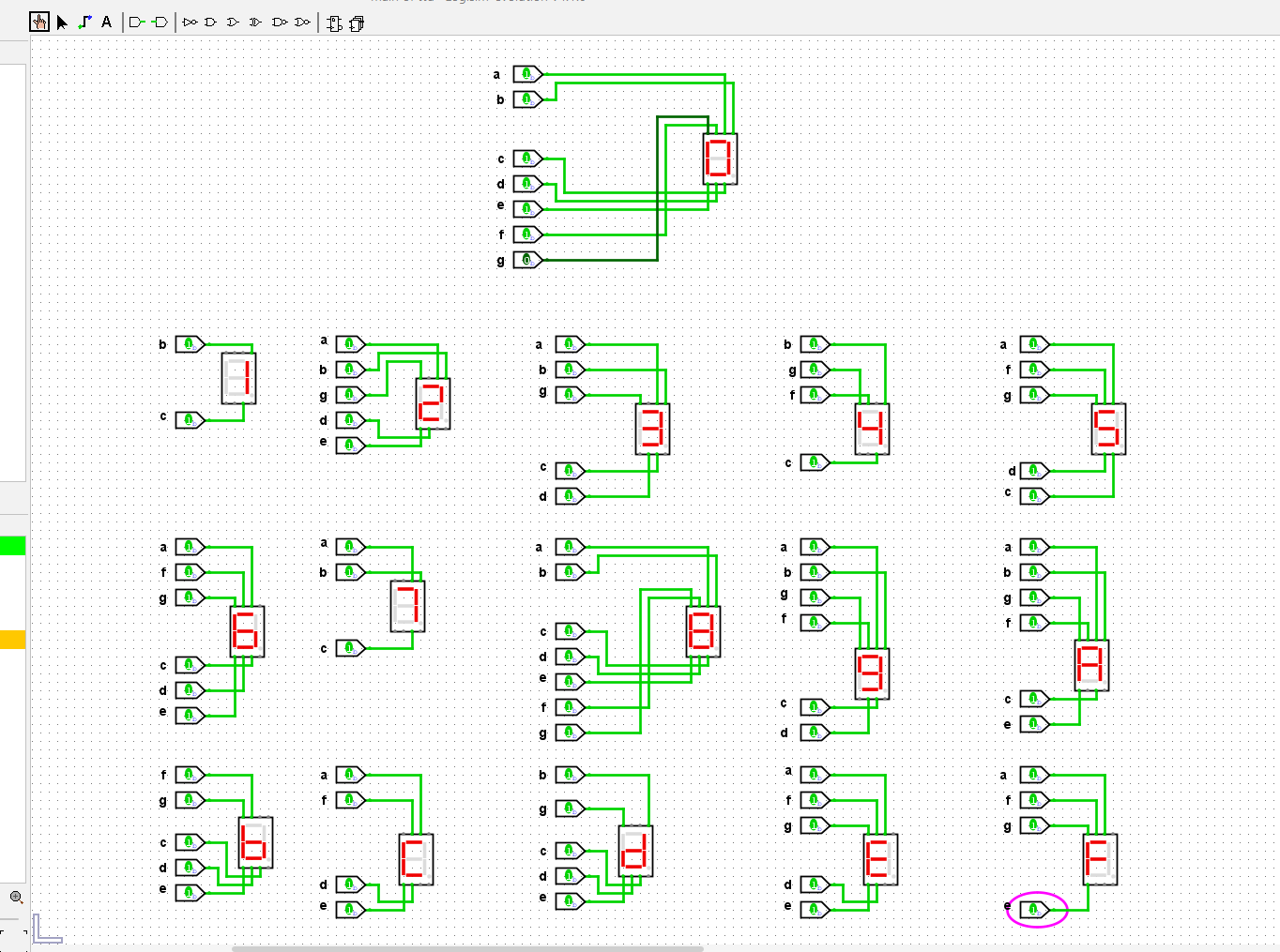Viewport: 1280px width, 952px height.
Task: Select the Text tool
Action: pos(107,23)
